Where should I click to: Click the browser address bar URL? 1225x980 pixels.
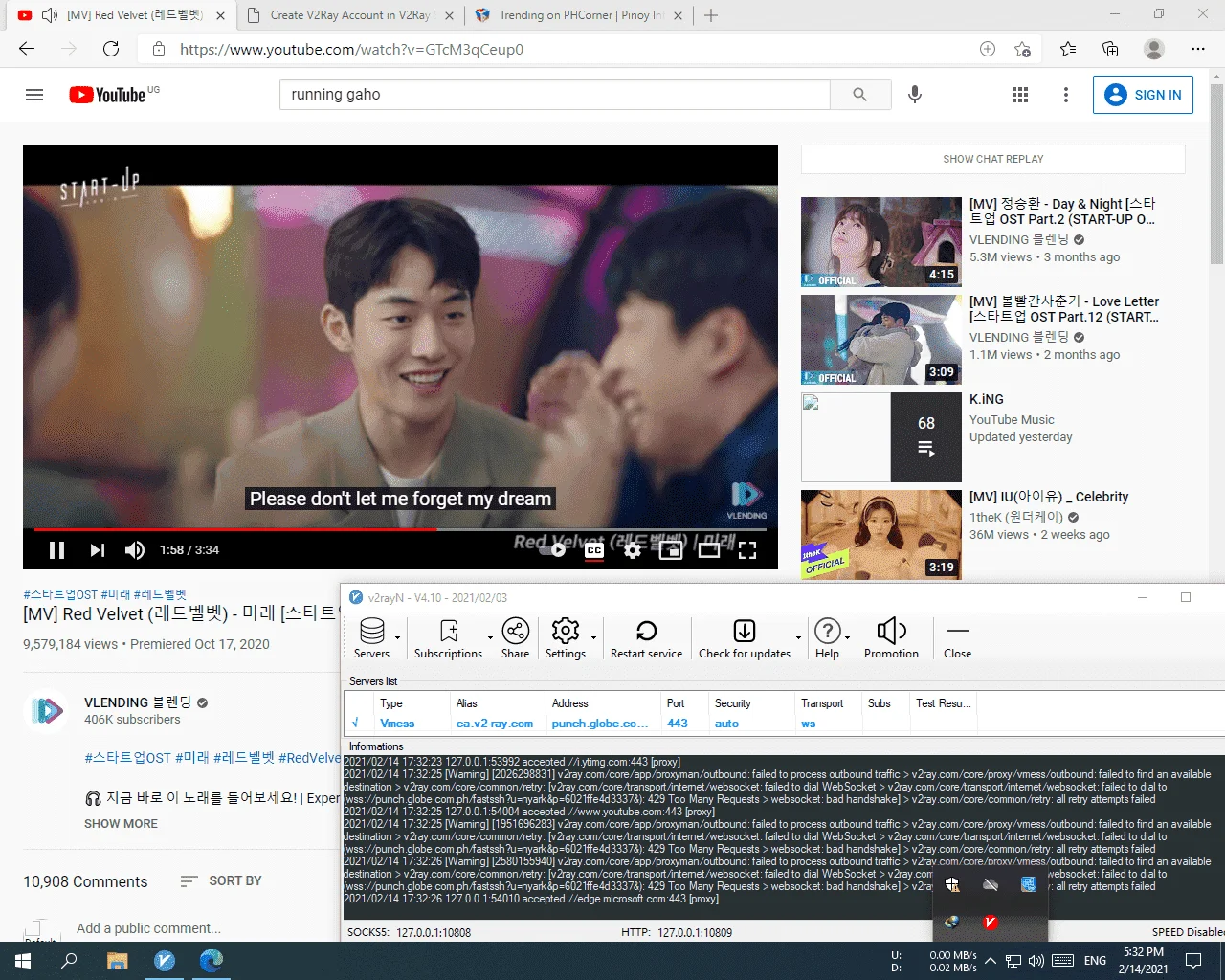pyautogui.click(x=351, y=49)
